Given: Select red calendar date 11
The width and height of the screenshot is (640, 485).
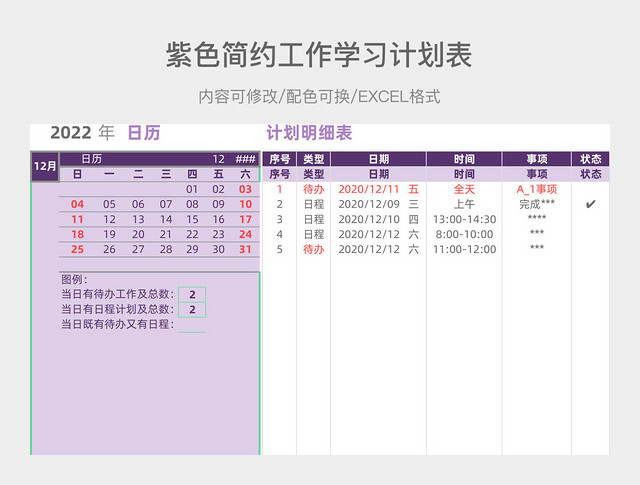Looking at the screenshot, I should tap(77, 220).
